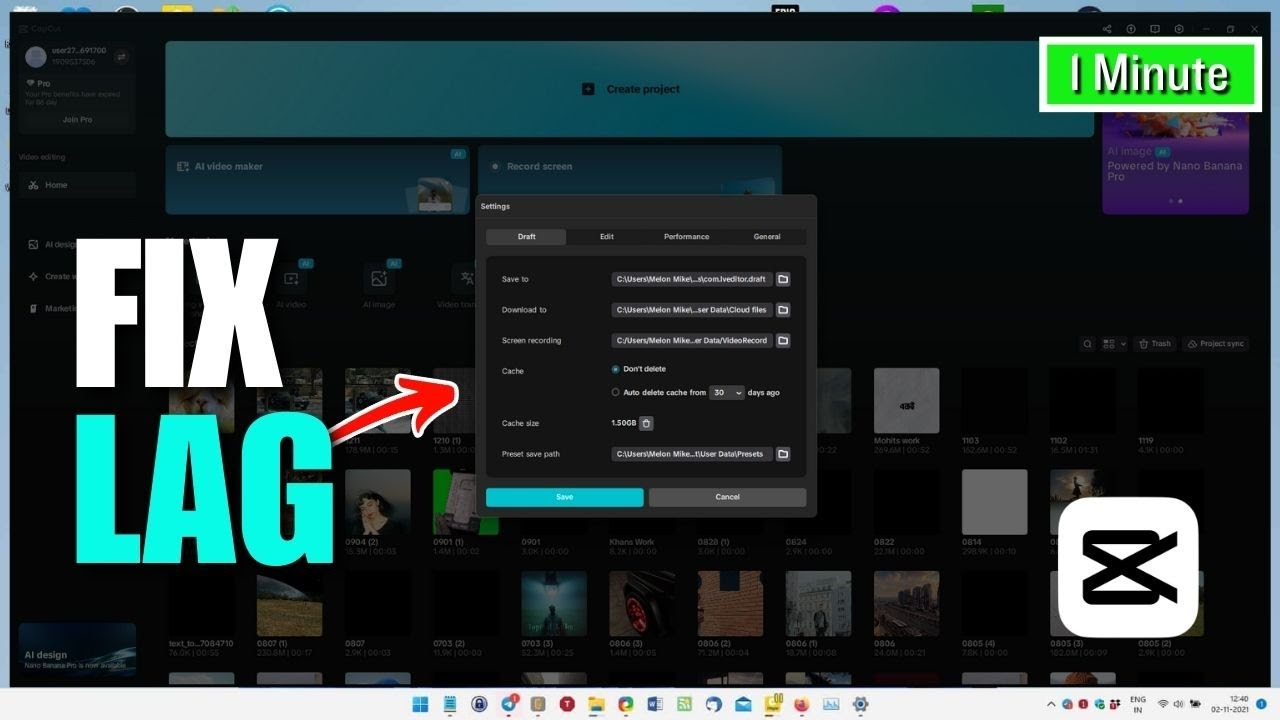
Task: Open Microsoft Word from the taskbar
Action: click(x=655, y=704)
